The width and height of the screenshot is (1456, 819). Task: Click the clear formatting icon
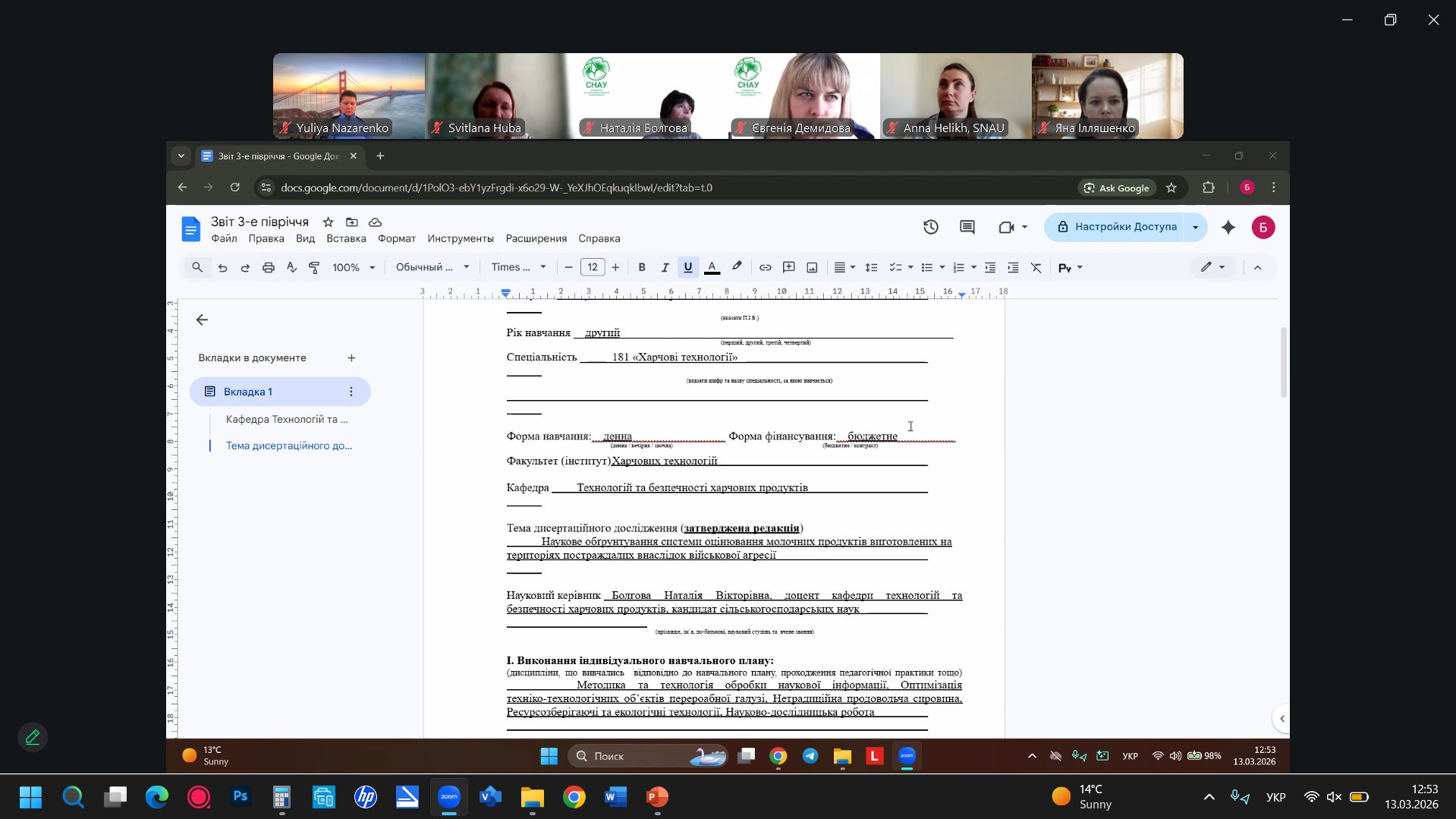(1036, 267)
